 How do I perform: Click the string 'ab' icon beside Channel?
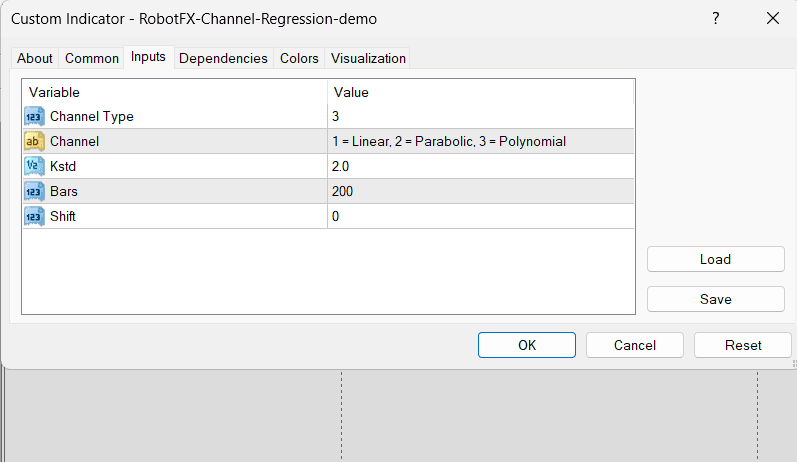34,141
